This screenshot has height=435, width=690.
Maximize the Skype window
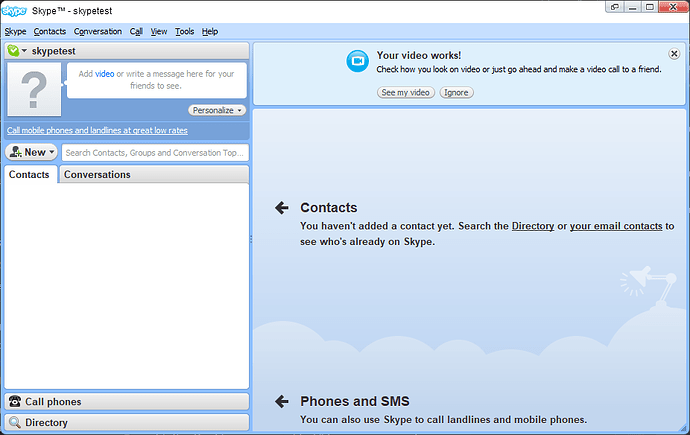point(650,7)
